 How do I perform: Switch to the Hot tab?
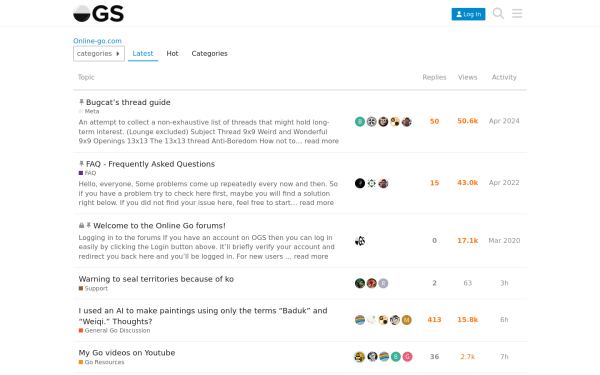(172, 54)
